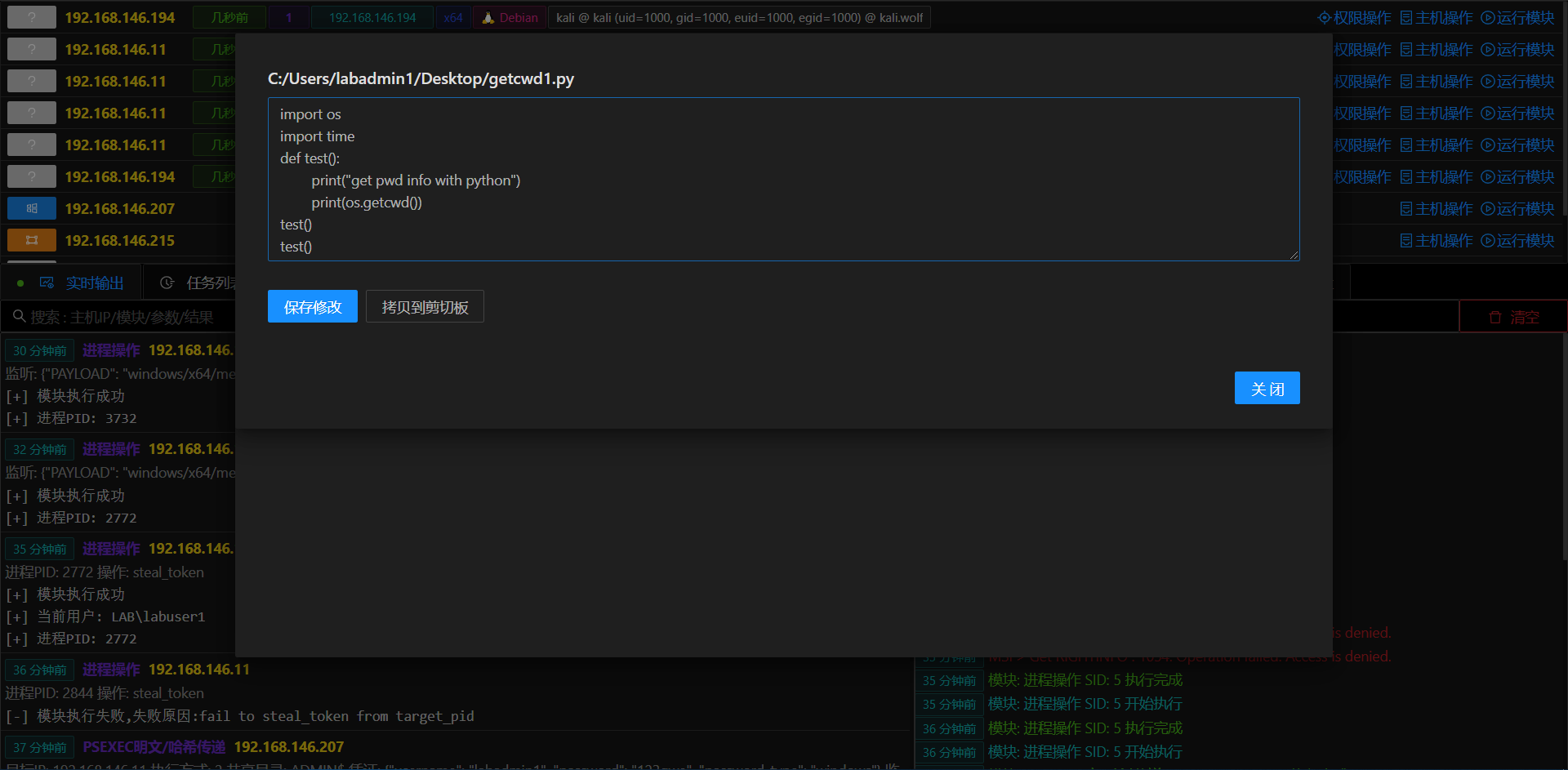The height and width of the screenshot is (770, 1568).
Task: Open 主机操作 on the first session row
Action: 1437,17
